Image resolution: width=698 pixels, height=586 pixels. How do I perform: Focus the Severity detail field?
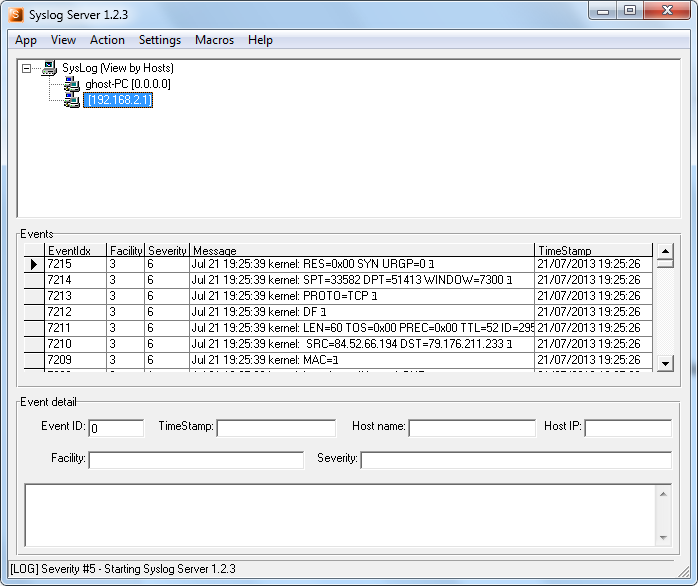516,460
